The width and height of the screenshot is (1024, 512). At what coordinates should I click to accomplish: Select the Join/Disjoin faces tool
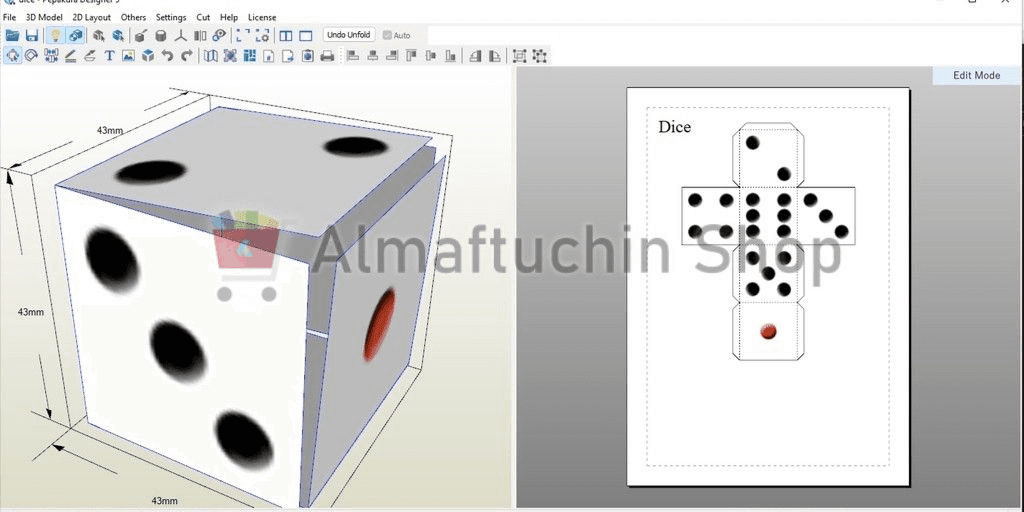coord(51,56)
